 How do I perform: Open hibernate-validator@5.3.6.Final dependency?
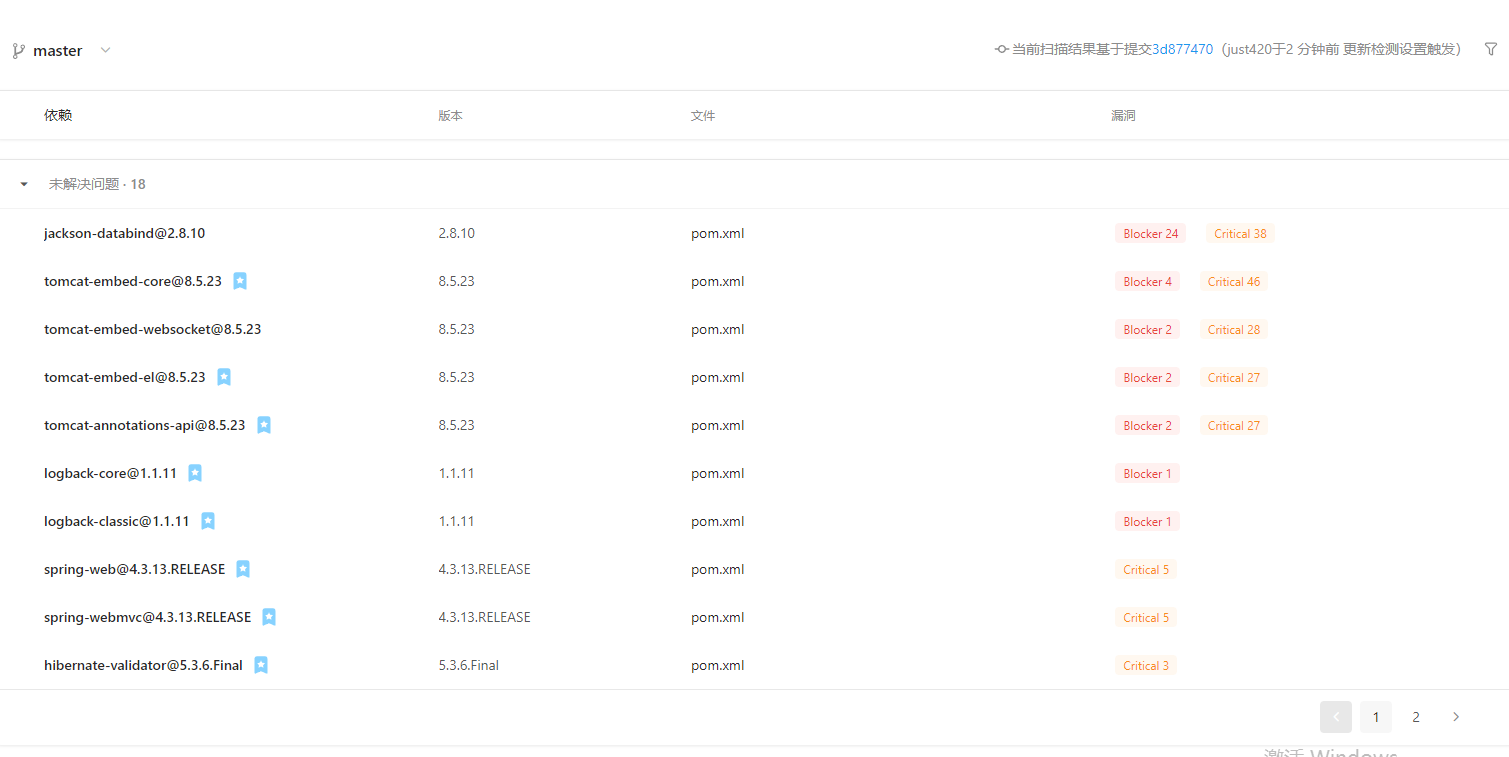pos(143,665)
